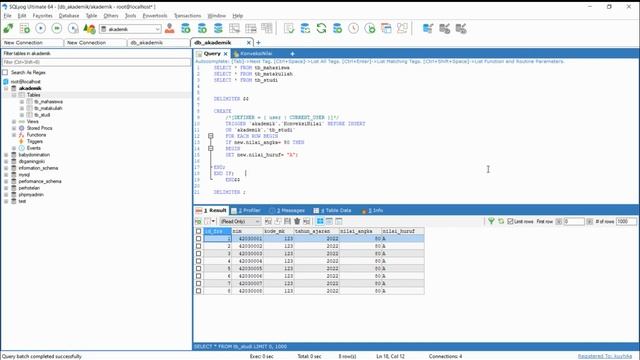Click the execute query play icon
Screen dimensions: 640x360
(40, 28)
